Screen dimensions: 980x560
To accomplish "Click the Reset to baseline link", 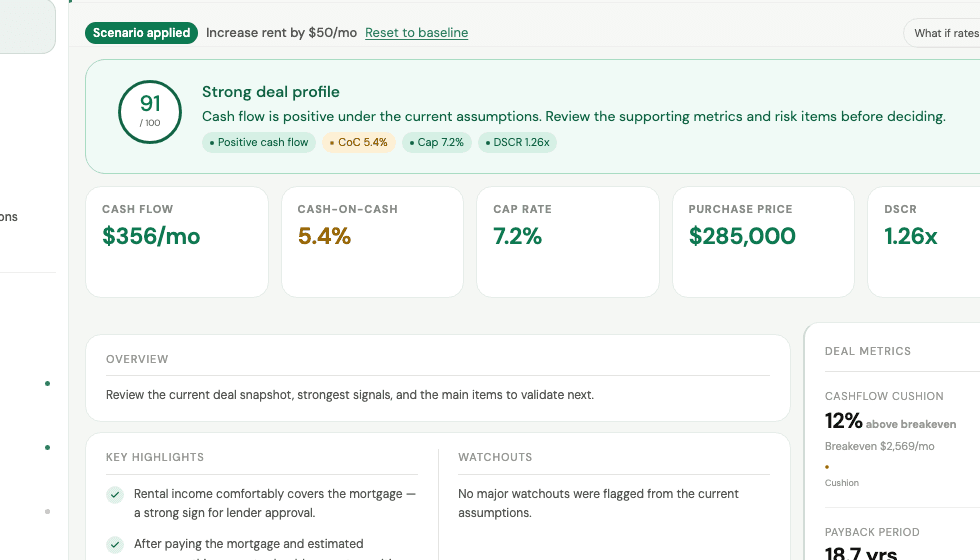I will [416, 32].
